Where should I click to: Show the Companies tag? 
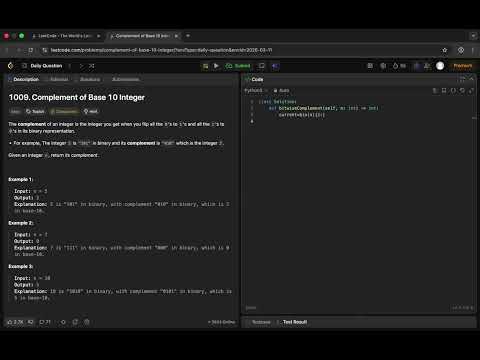click(64, 111)
